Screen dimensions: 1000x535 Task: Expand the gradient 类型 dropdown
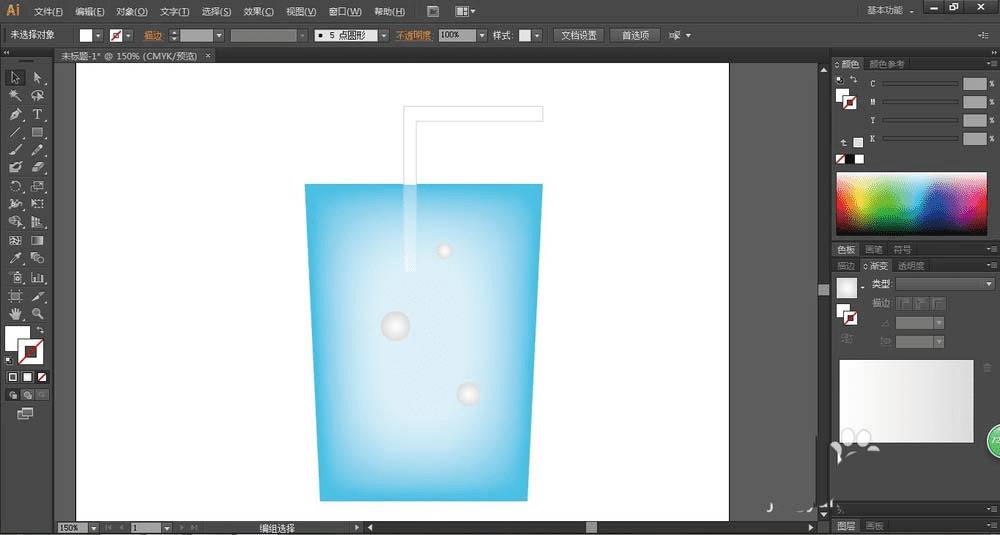coord(986,284)
